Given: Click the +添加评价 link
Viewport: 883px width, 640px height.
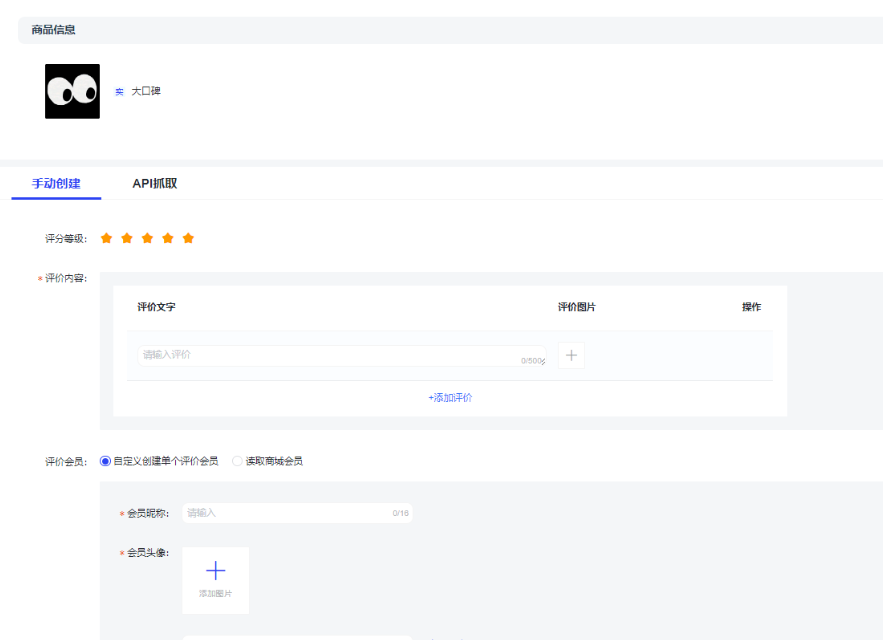Looking at the screenshot, I should 450,397.
